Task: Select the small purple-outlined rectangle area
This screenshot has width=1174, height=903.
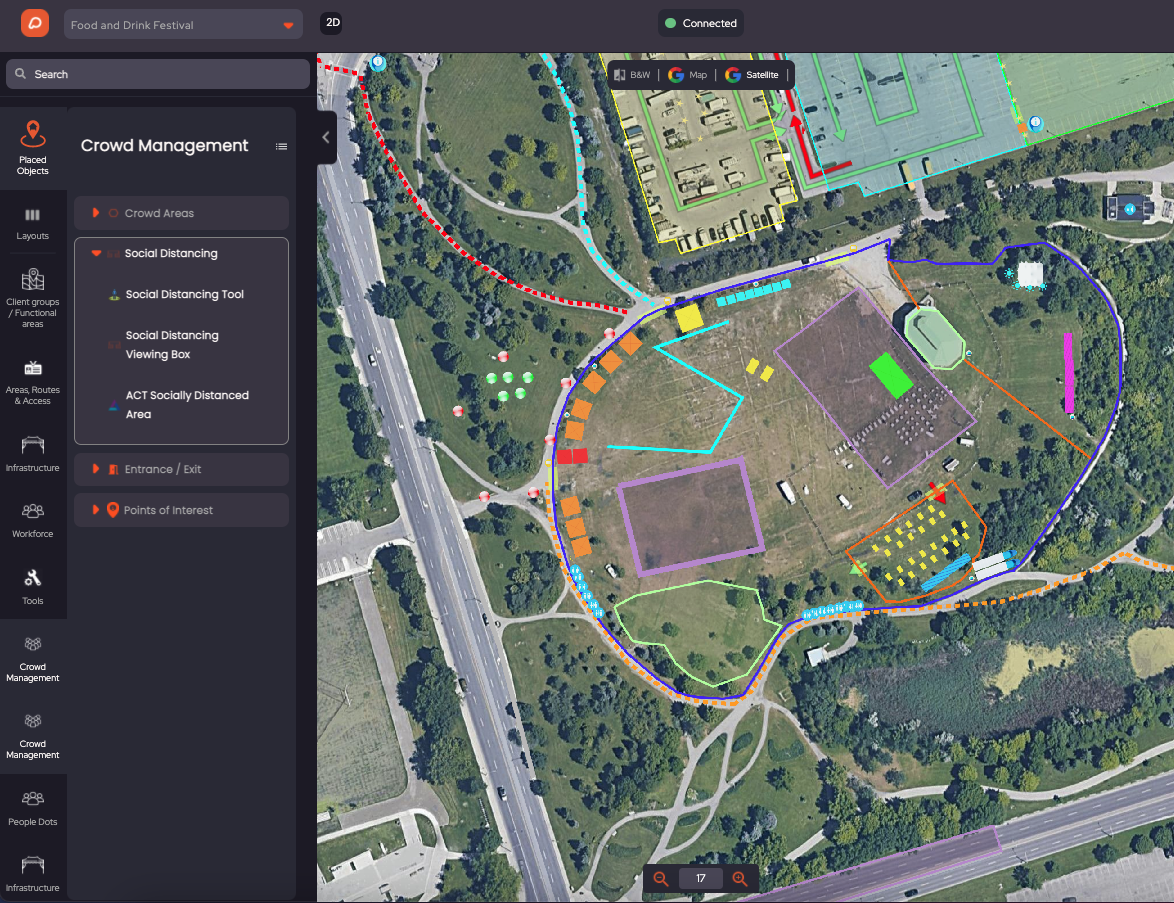Action: tap(690, 516)
